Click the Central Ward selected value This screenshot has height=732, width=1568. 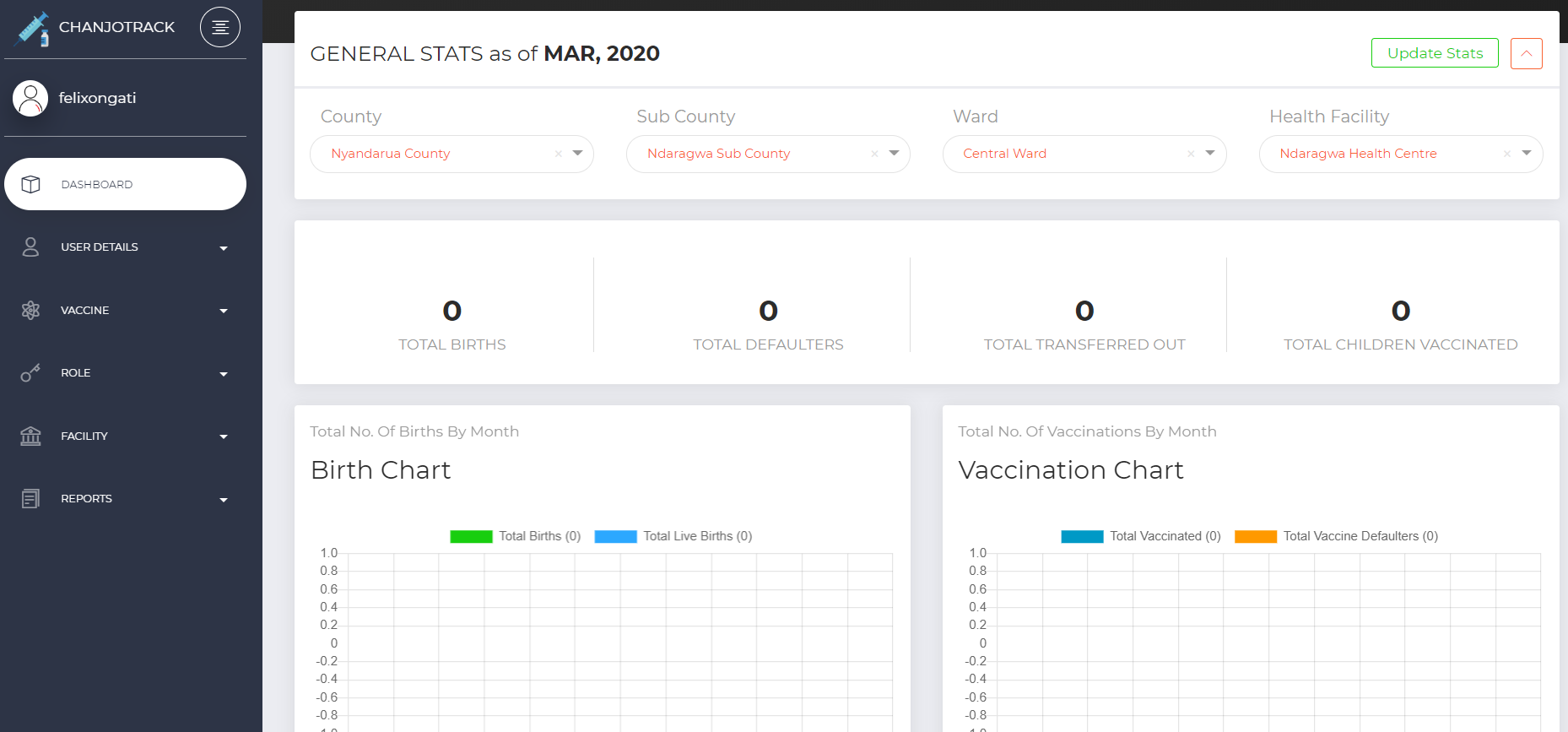pyautogui.click(x=1004, y=154)
